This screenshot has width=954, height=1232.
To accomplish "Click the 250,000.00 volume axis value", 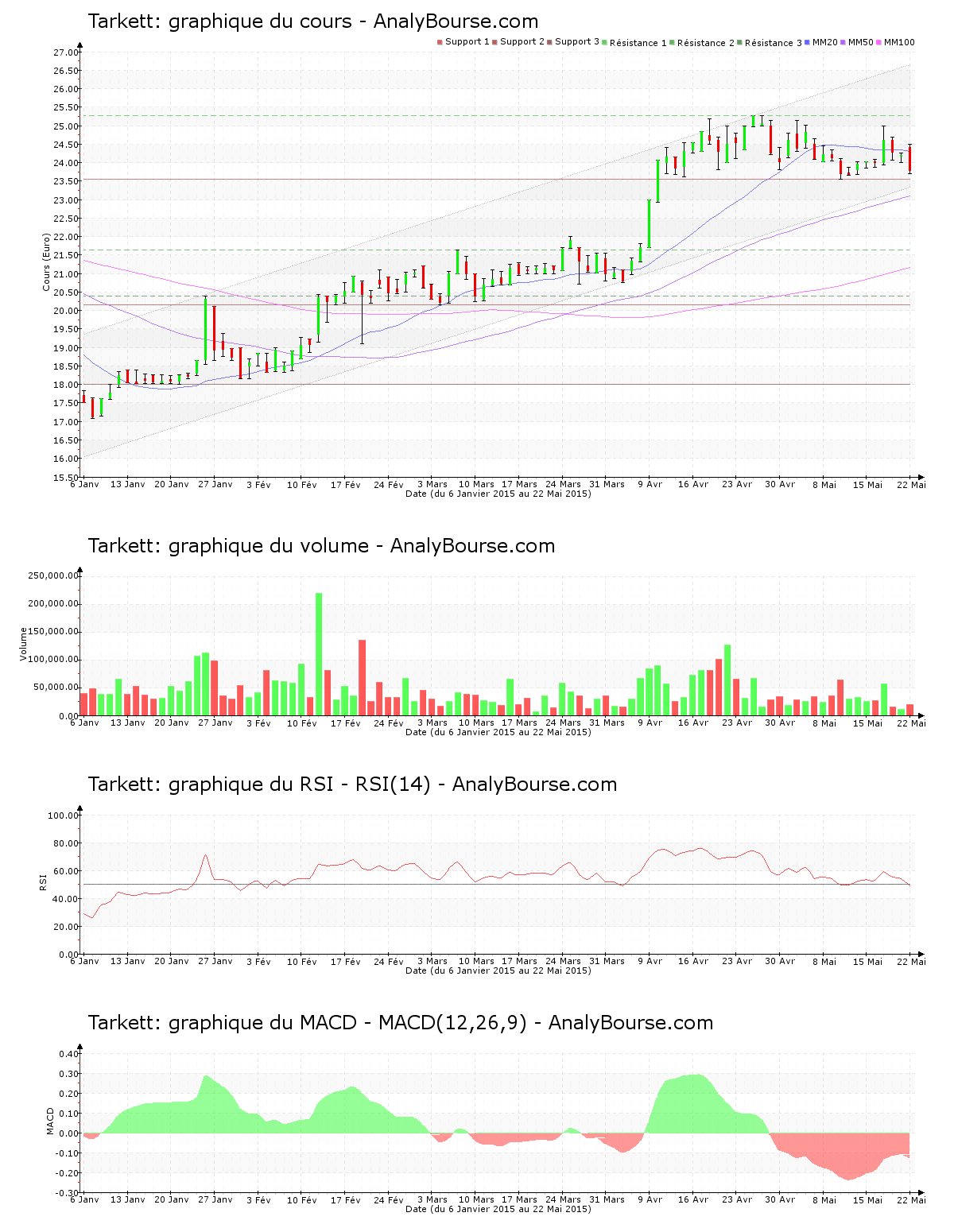I will (53, 575).
